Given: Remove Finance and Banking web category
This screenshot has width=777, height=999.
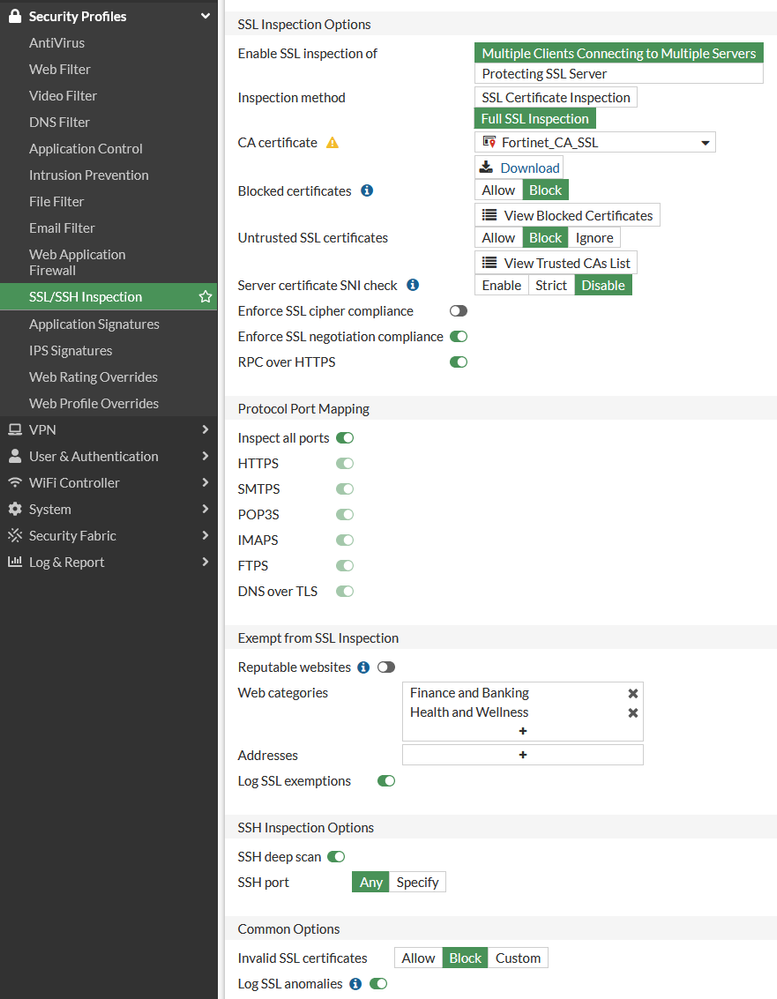Looking at the screenshot, I should pyautogui.click(x=632, y=693).
